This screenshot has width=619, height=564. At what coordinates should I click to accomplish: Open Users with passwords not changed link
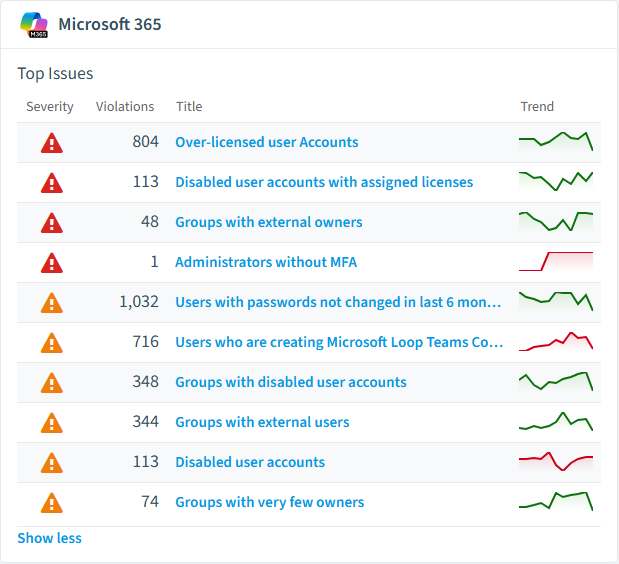338,302
